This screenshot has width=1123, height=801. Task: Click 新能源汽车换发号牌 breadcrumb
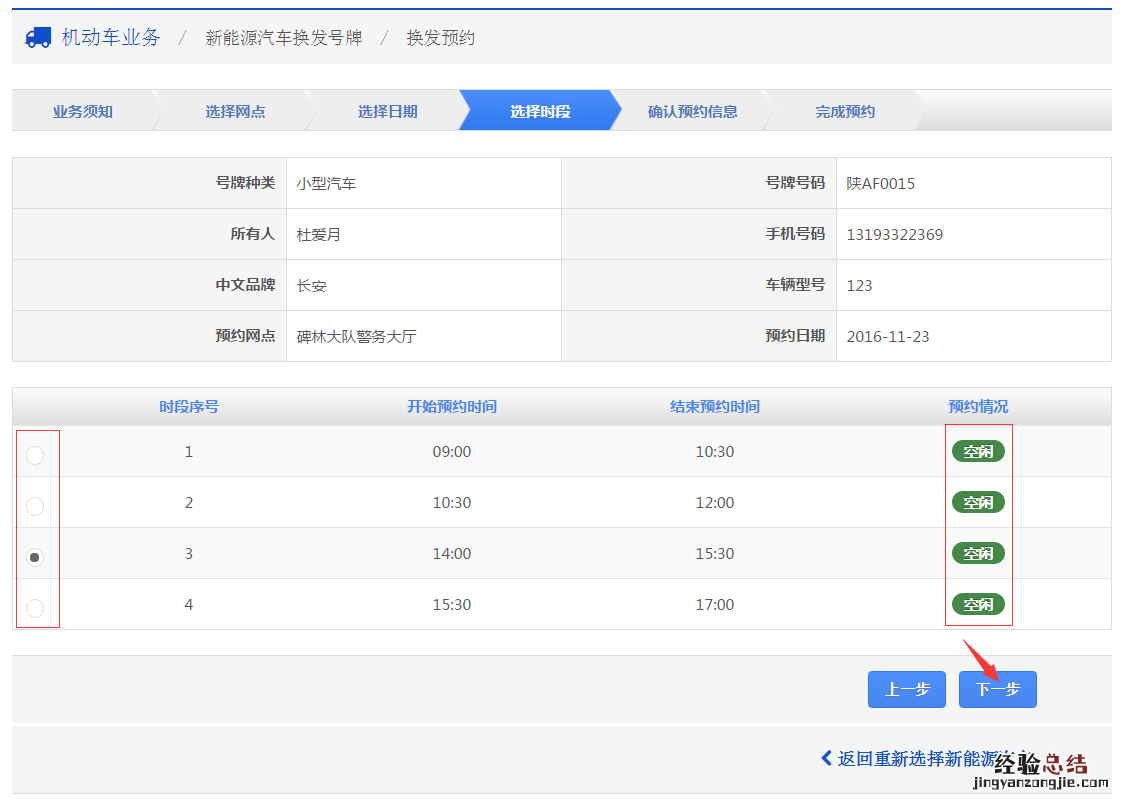283,38
